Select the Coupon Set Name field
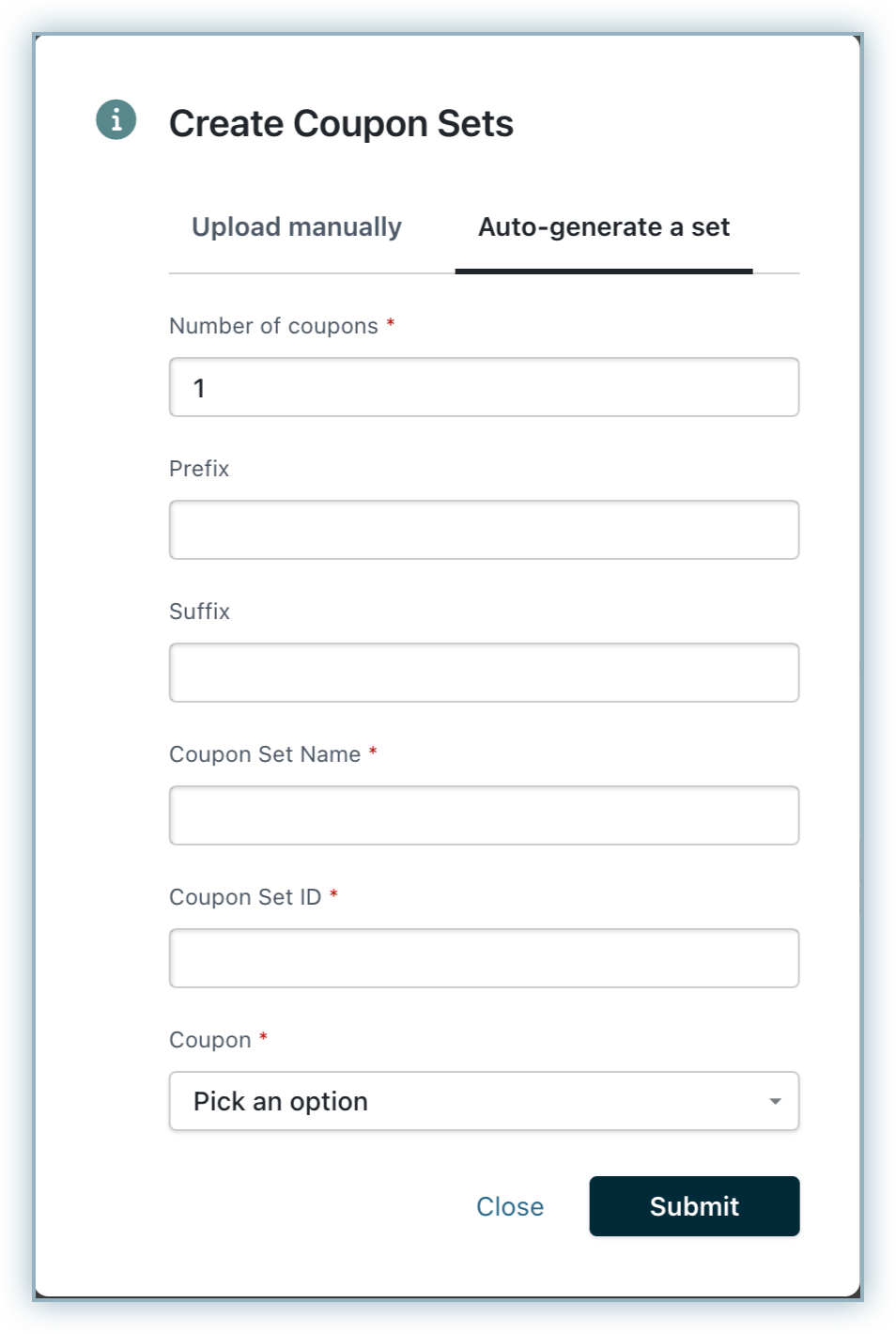The width and height of the screenshot is (896, 1334). [484, 814]
